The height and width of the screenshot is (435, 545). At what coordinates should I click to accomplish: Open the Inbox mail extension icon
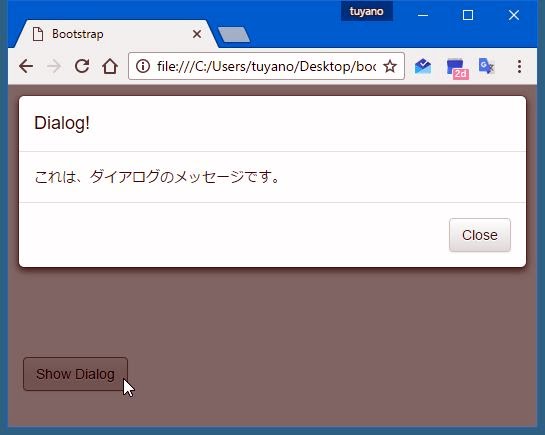[423, 66]
